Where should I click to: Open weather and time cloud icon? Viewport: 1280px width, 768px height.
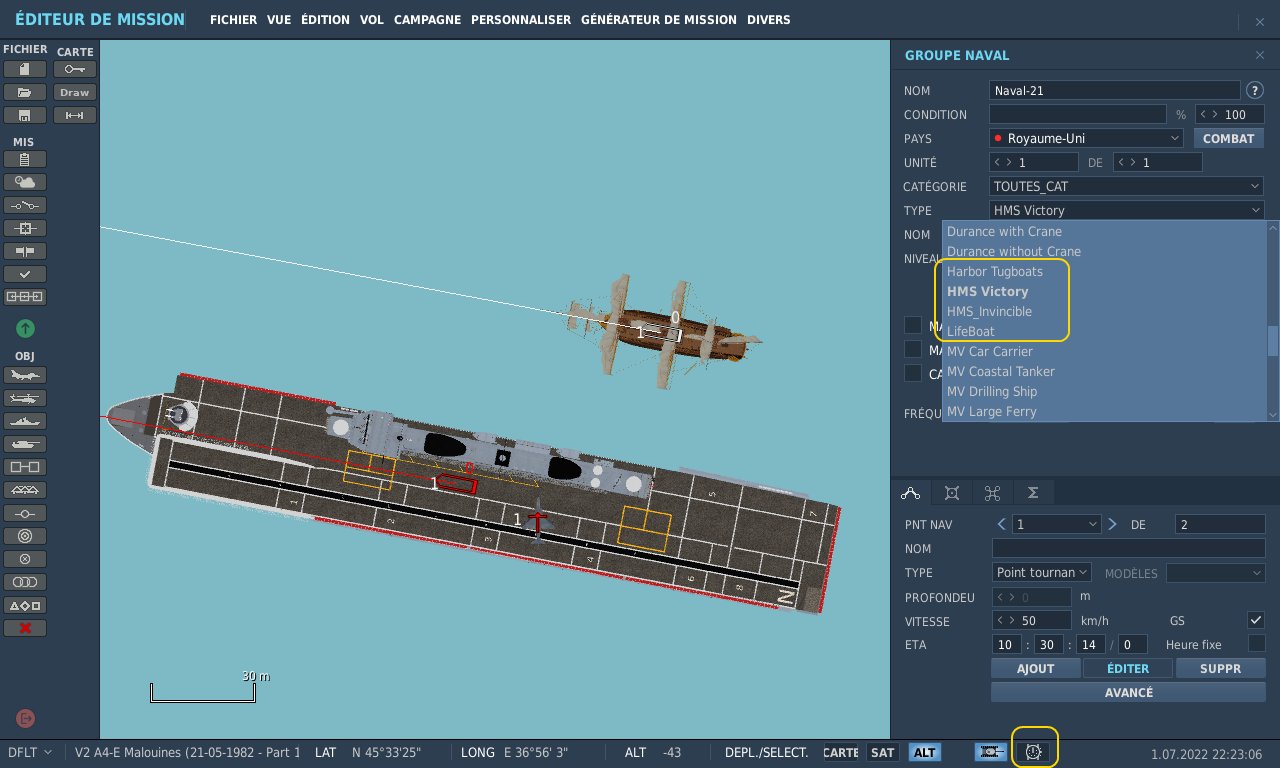click(x=25, y=182)
